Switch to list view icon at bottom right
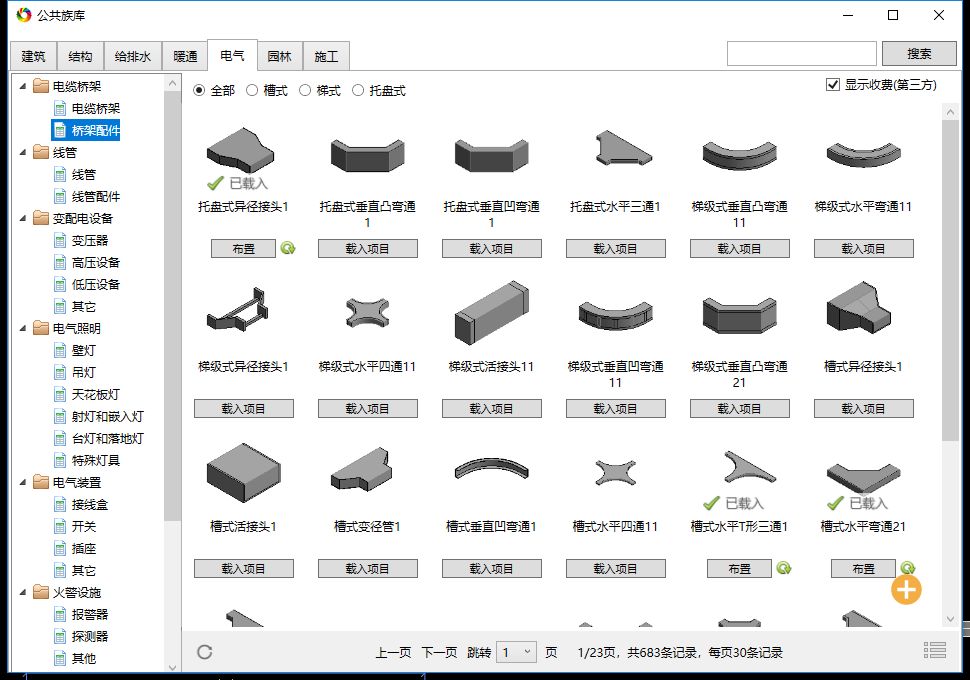This screenshot has width=970, height=680. pyautogui.click(x=935, y=650)
